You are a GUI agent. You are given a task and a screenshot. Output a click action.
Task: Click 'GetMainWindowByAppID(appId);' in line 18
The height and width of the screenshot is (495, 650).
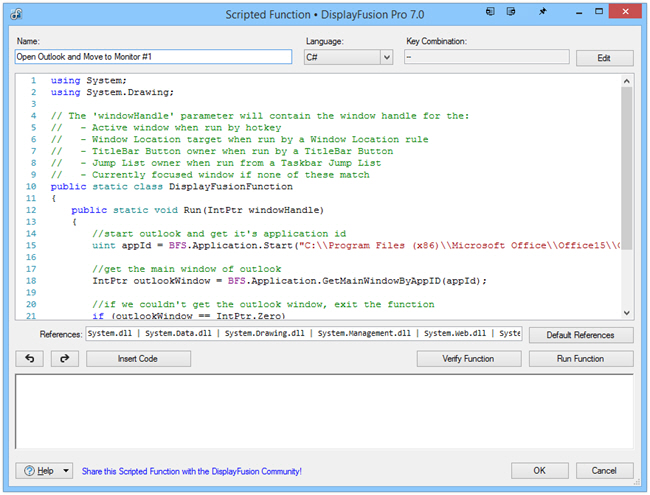404,281
